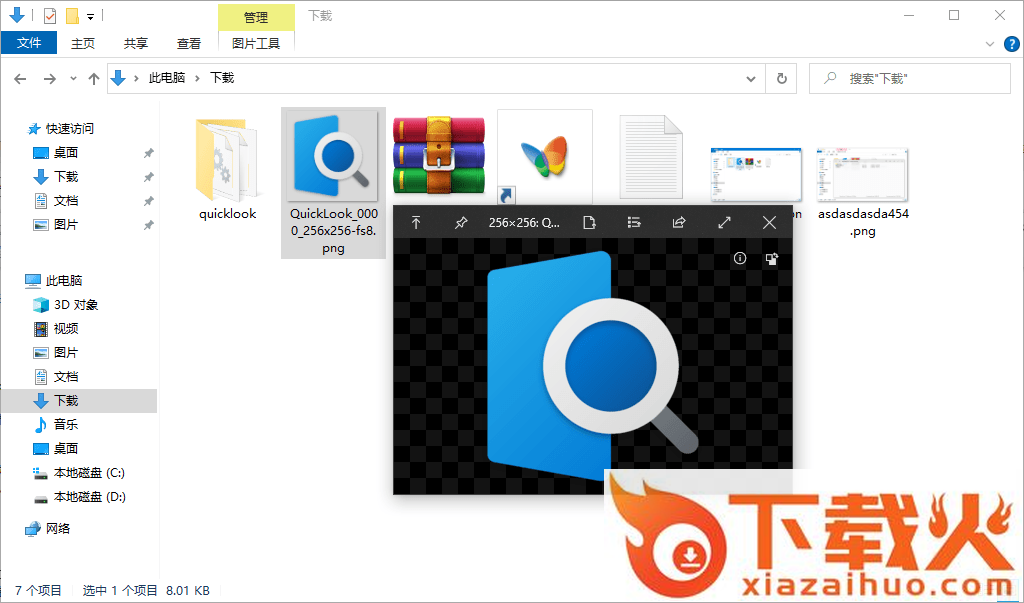This screenshot has height=603, width=1024.
Task: Click 下载 in the address path
Action: (x=222, y=78)
